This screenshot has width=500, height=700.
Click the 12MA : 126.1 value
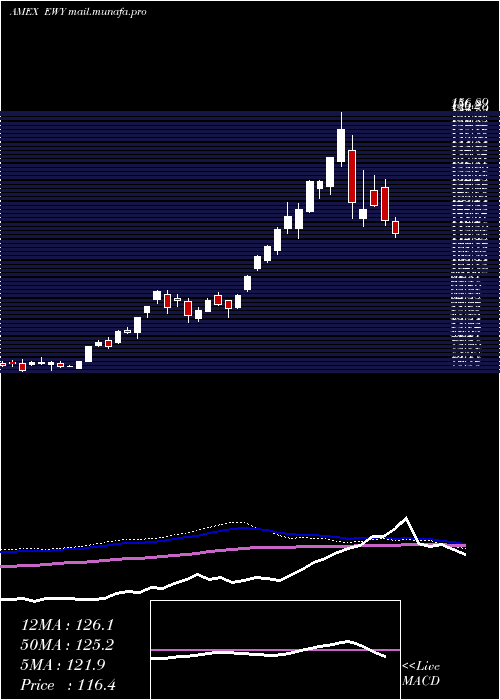[x=67, y=625]
